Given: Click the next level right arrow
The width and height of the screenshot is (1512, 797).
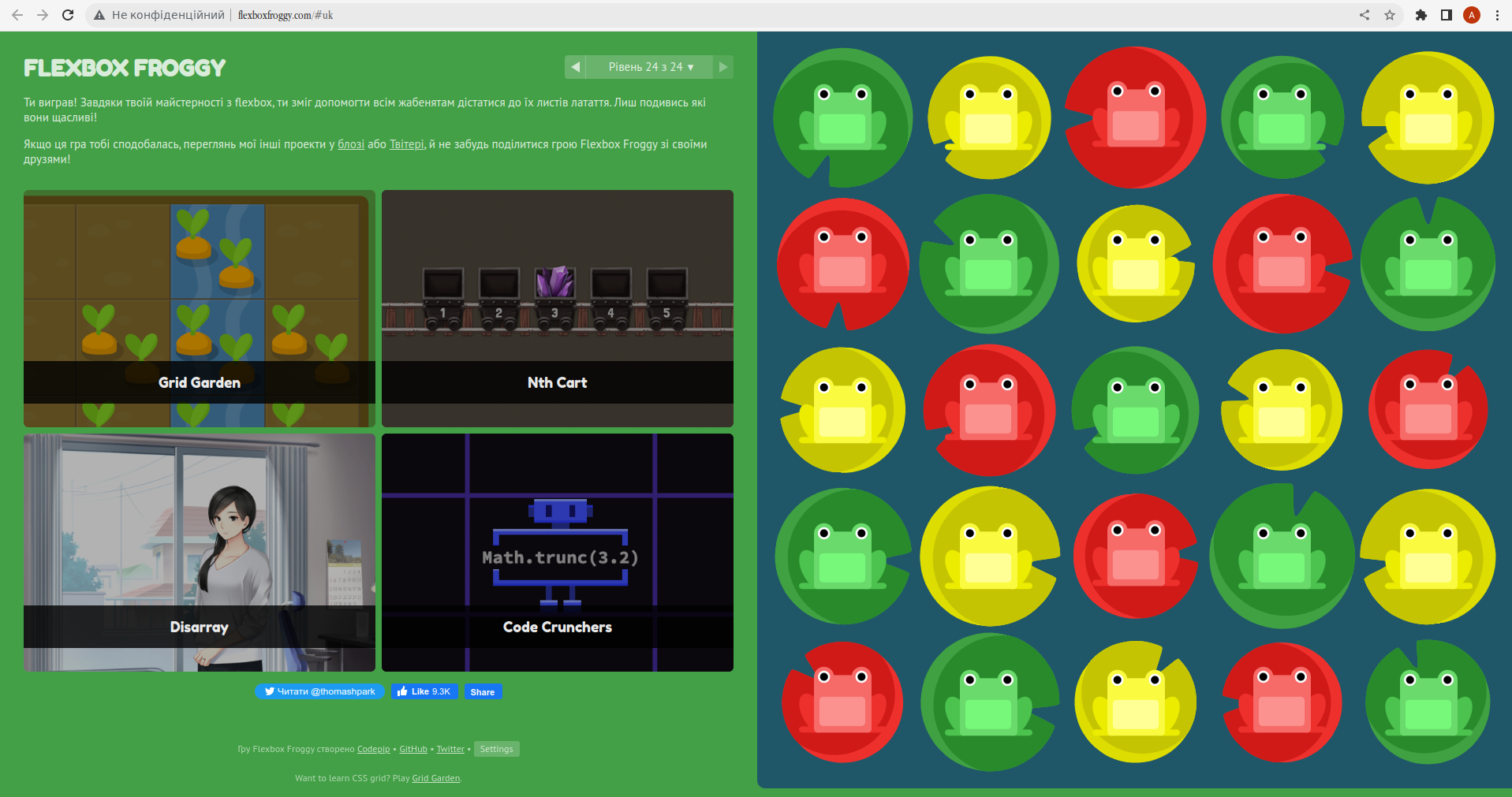Looking at the screenshot, I should tap(723, 67).
